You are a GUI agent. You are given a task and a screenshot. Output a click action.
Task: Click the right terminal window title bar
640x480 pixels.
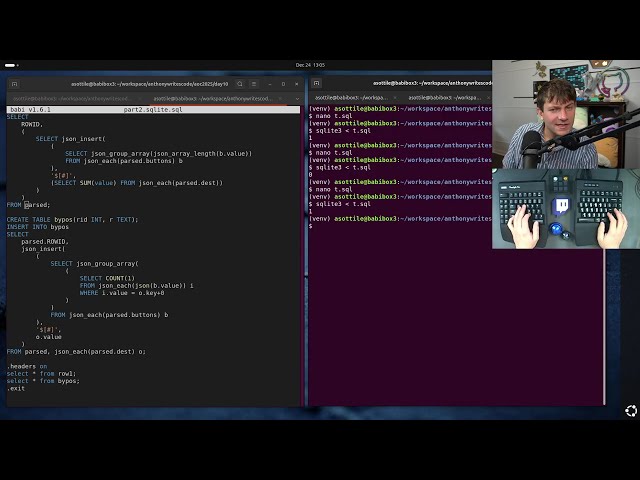tap(432, 83)
